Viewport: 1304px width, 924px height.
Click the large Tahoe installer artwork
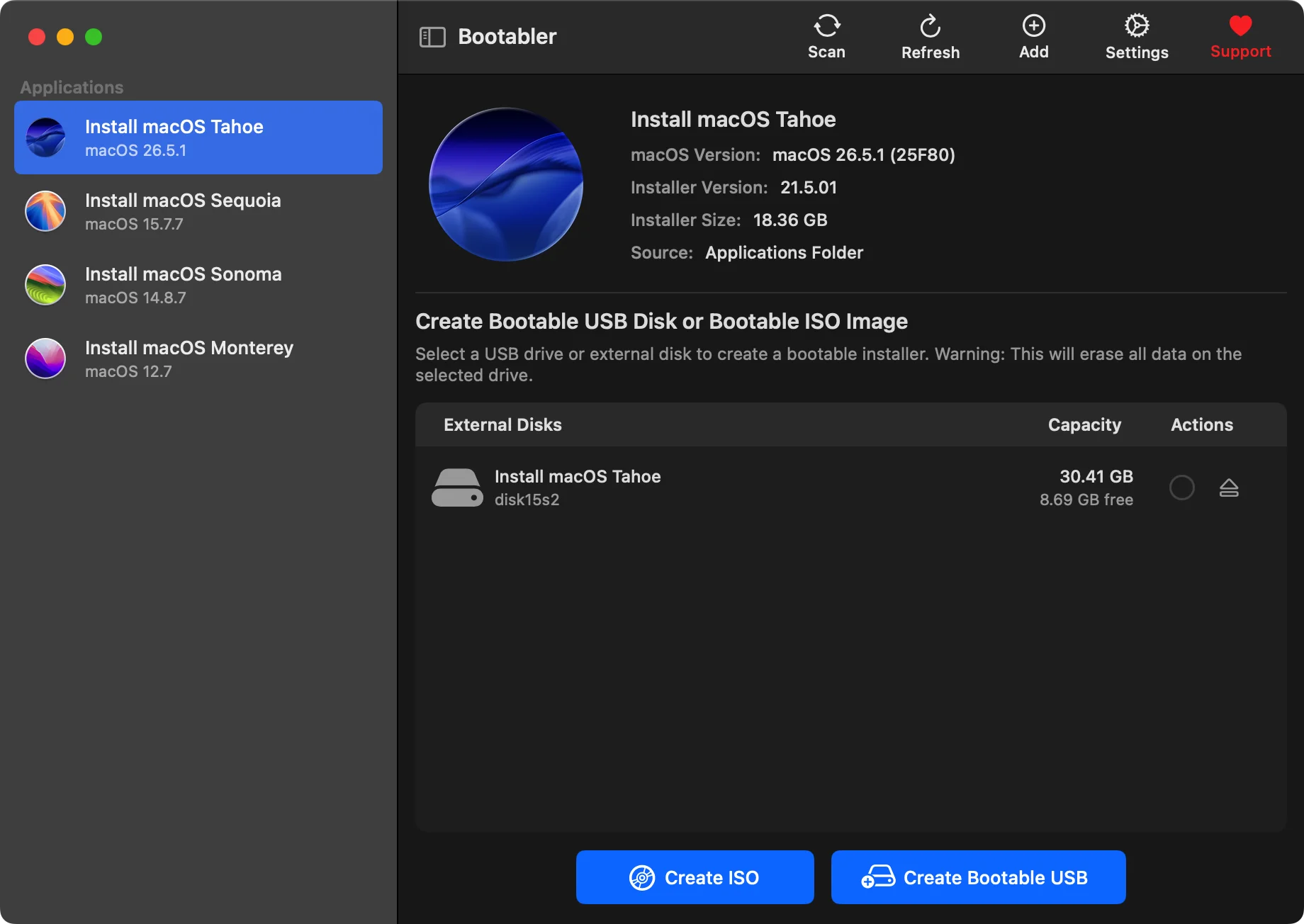point(506,184)
